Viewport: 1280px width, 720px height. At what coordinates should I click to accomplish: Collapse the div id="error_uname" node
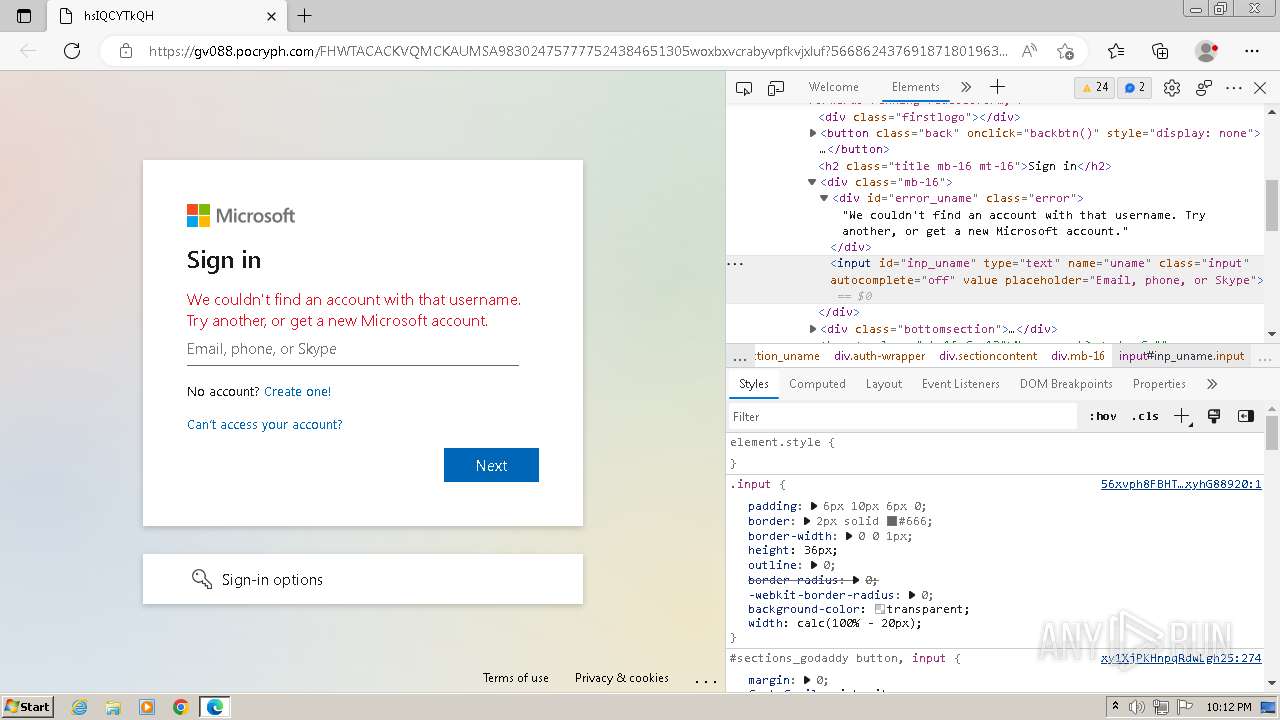824,198
